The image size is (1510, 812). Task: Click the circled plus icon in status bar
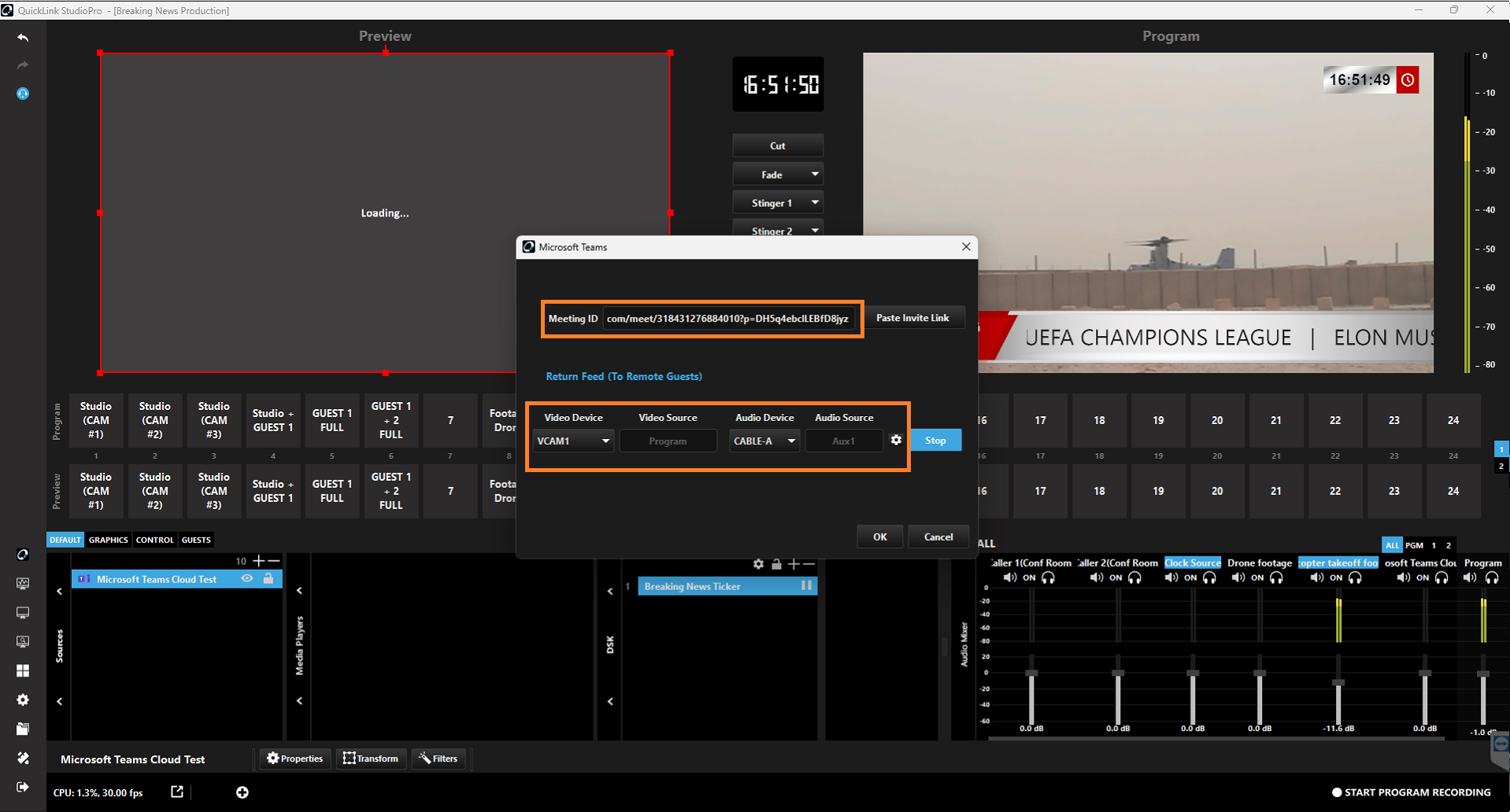(242, 792)
